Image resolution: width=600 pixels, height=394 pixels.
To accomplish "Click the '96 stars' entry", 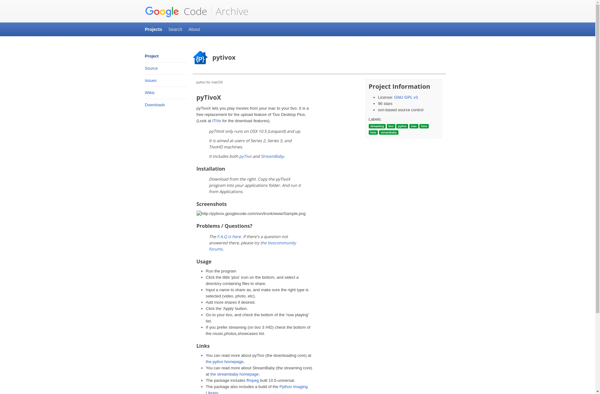I will [x=385, y=104].
